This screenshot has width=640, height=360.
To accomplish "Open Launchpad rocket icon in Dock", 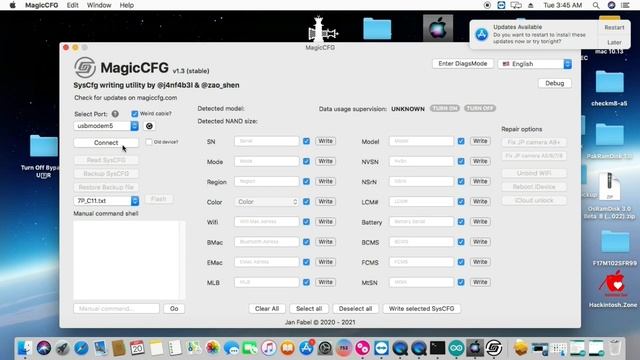I will click(x=62, y=348).
